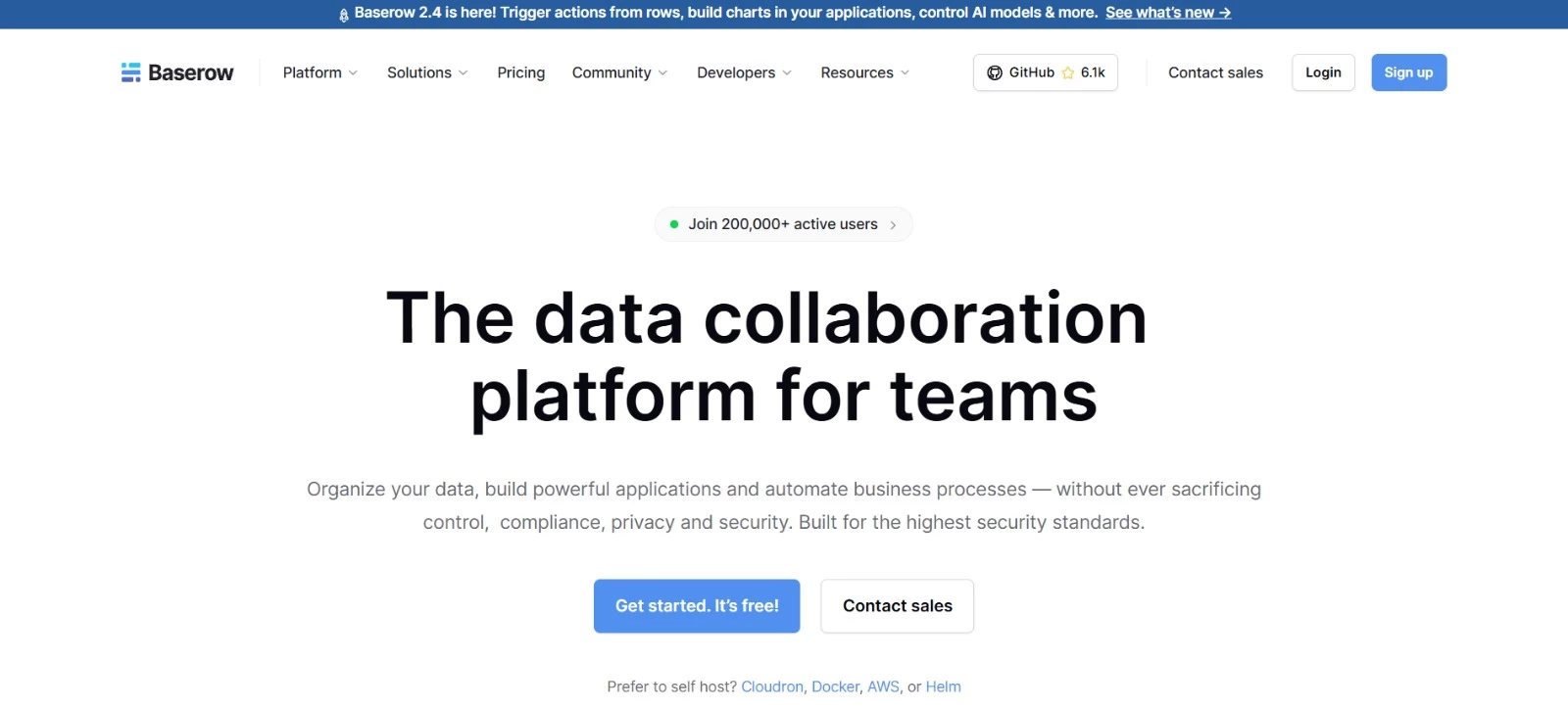Open the AWS self-host link

point(883,686)
